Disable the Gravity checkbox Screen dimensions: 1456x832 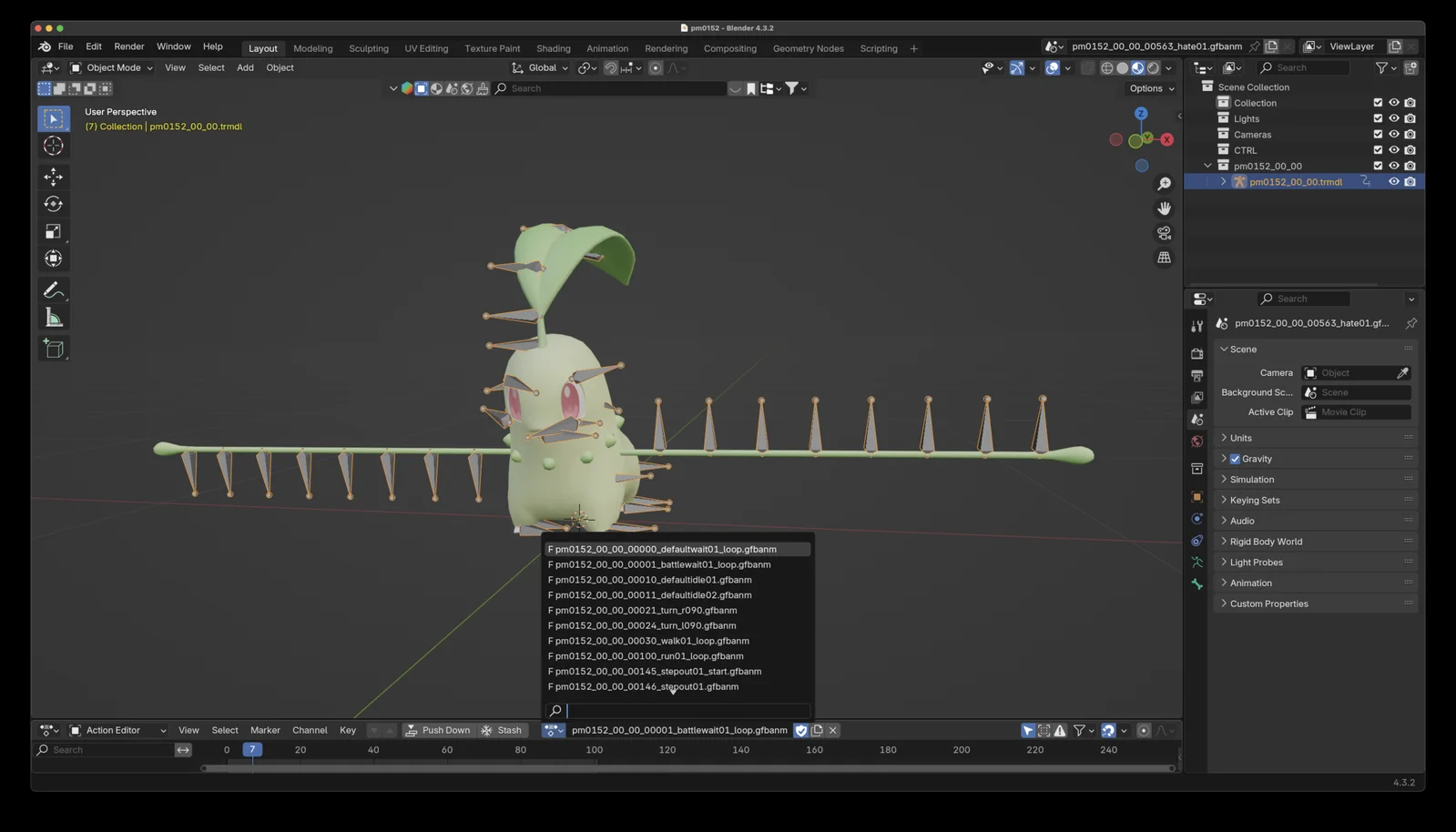[1236, 459]
